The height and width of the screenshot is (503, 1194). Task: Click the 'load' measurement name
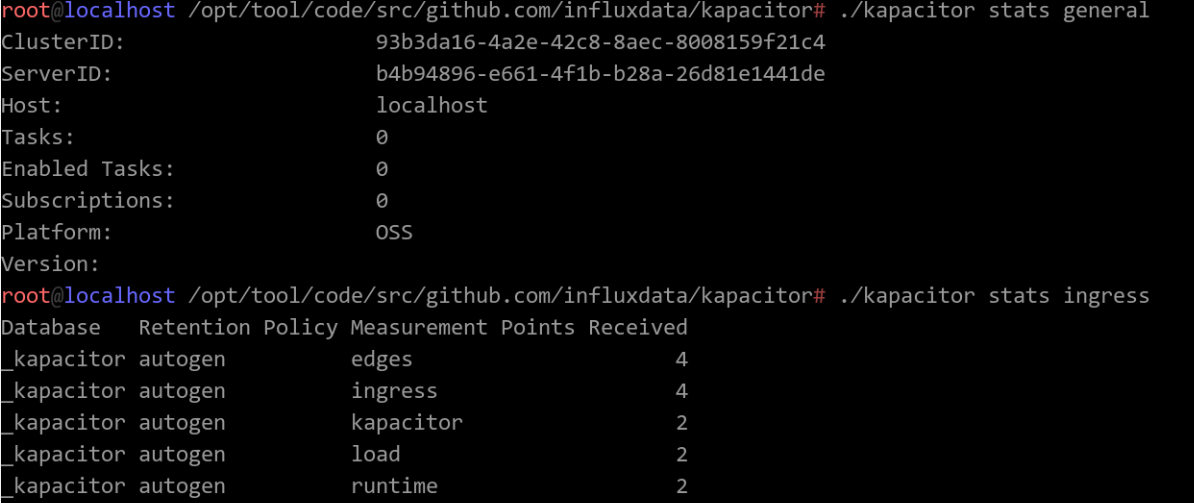click(375, 454)
